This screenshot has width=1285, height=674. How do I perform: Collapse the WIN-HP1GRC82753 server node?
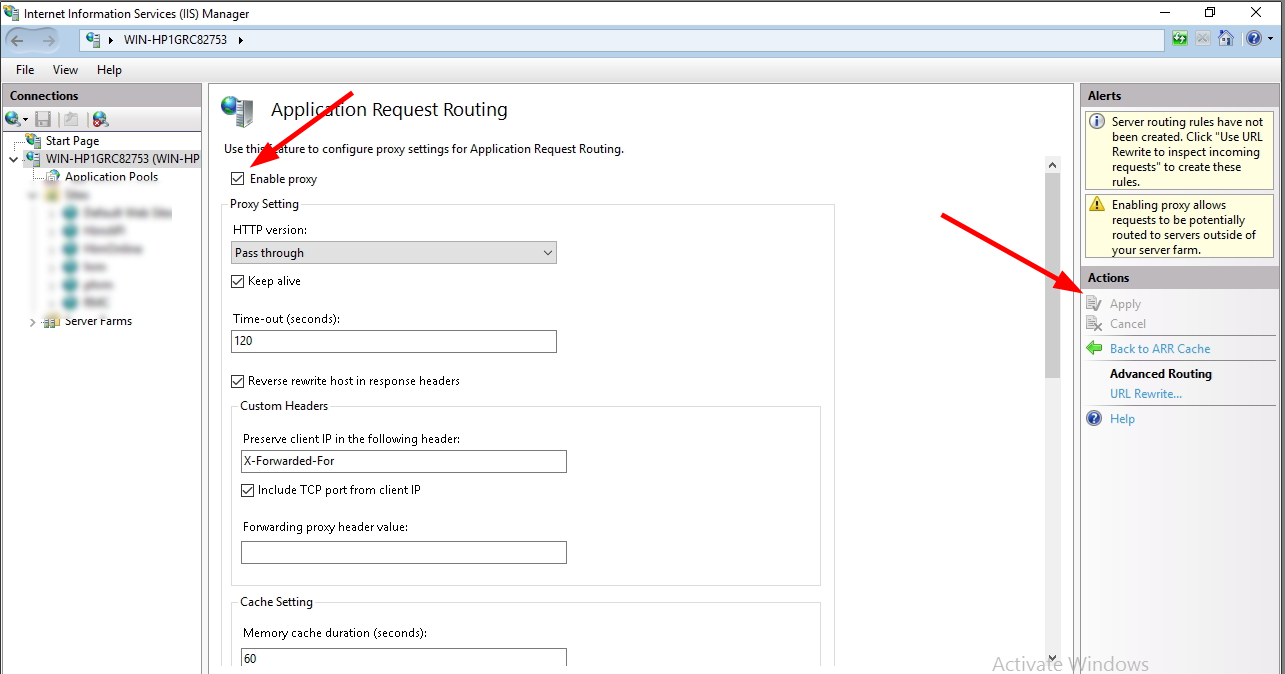[13, 158]
